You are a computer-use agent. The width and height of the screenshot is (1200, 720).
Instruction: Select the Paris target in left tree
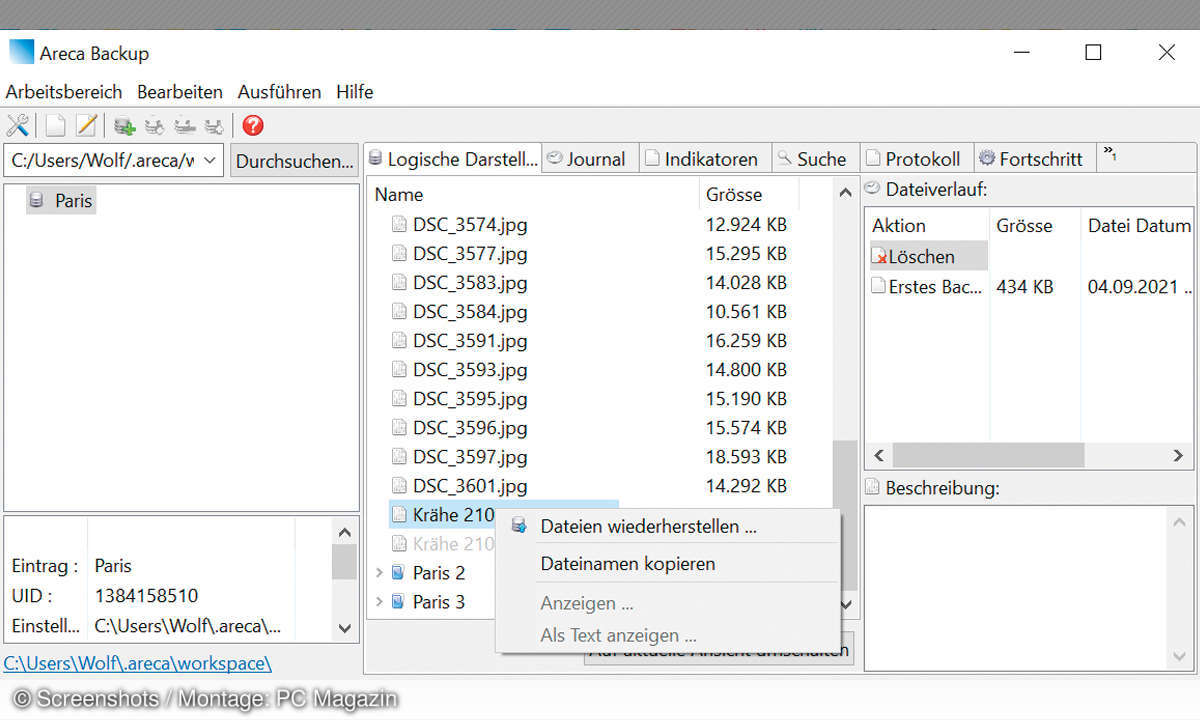pyautogui.click(x=73, y=200)
